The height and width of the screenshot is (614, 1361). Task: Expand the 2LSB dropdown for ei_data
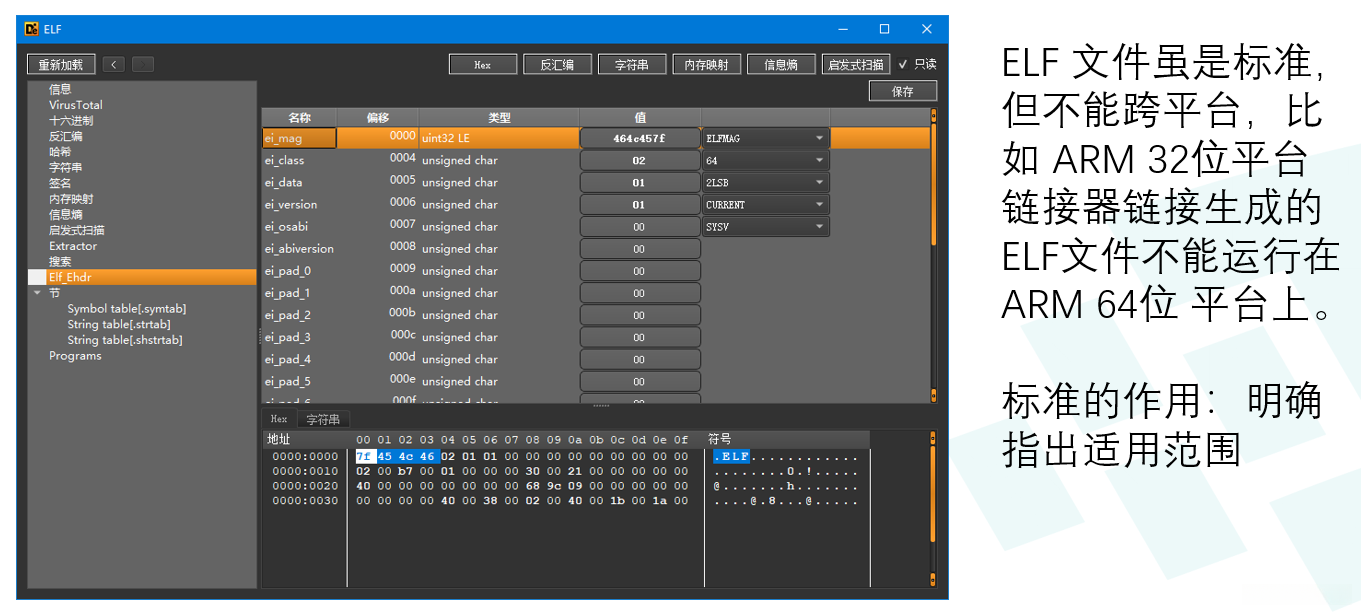tap(766, 183)
